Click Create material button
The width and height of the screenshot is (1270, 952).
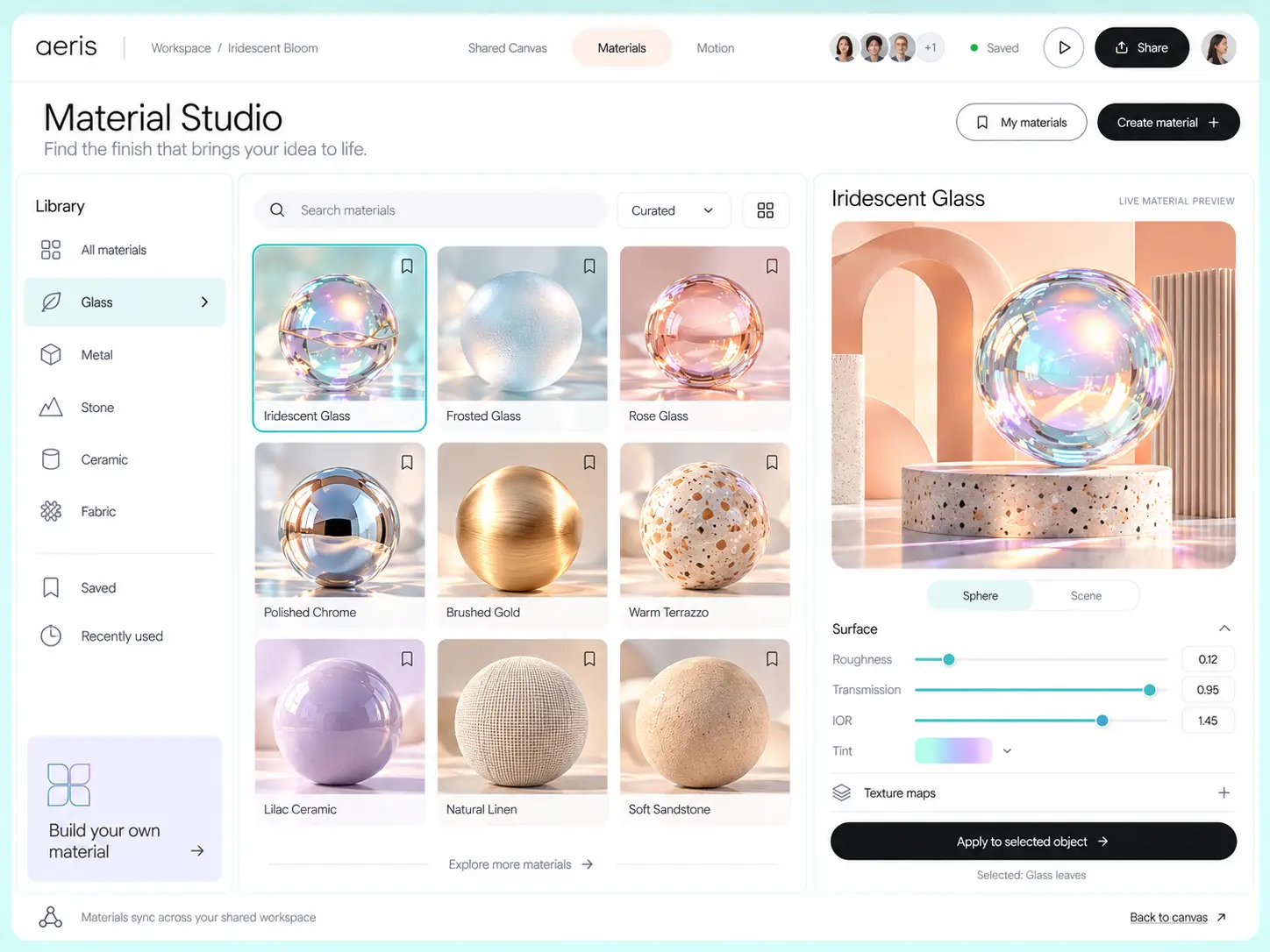1168,123
